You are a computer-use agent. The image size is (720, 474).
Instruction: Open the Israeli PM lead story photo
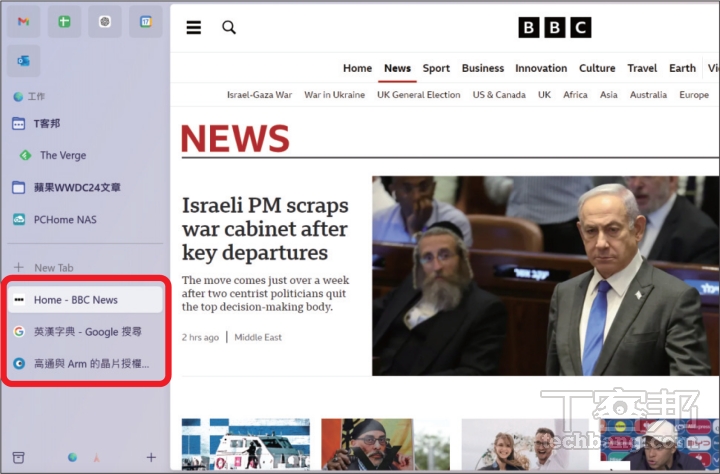[546, 276]
